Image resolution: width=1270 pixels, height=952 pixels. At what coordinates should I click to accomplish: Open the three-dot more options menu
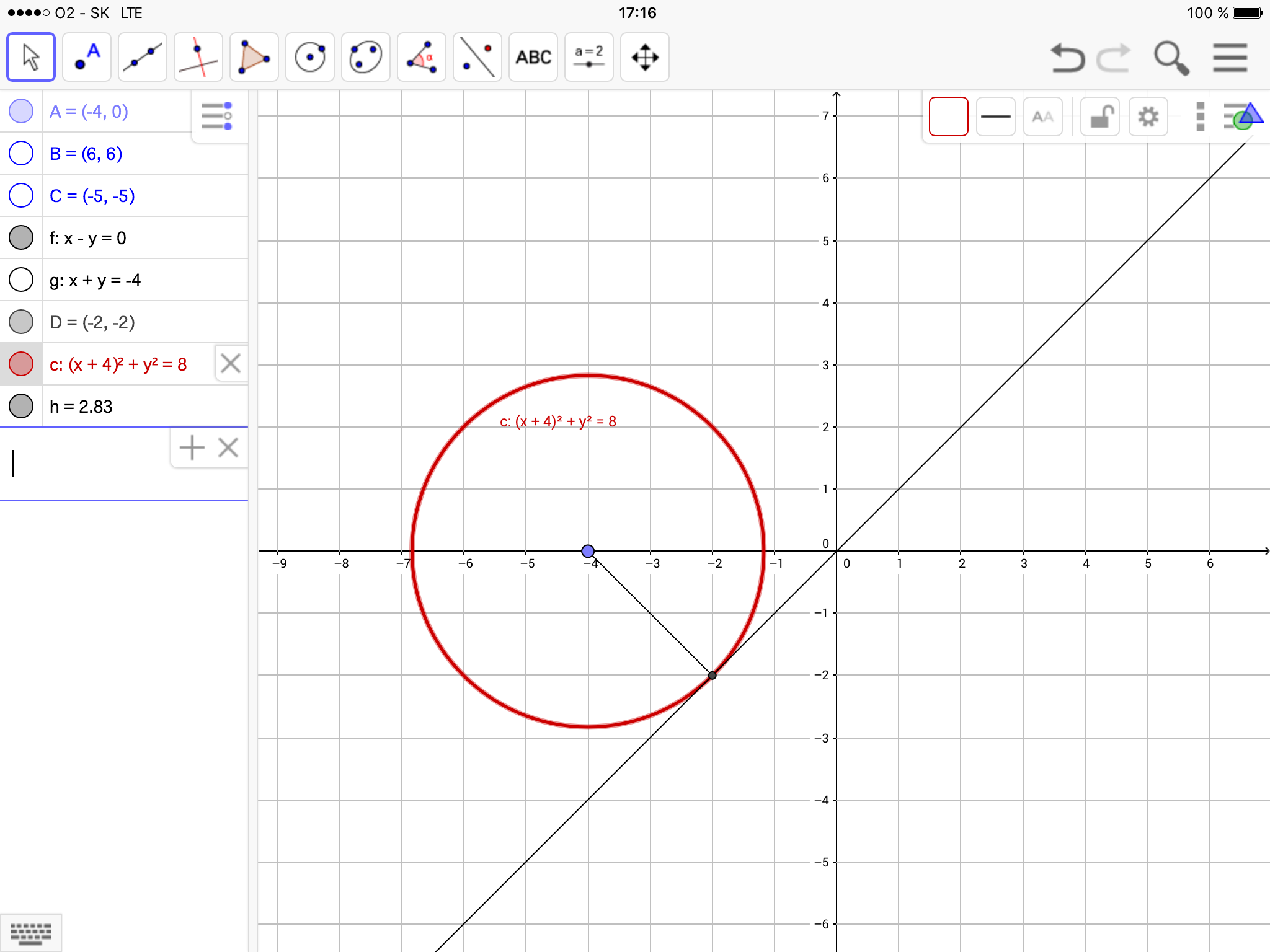click(x=1201, y=117)
